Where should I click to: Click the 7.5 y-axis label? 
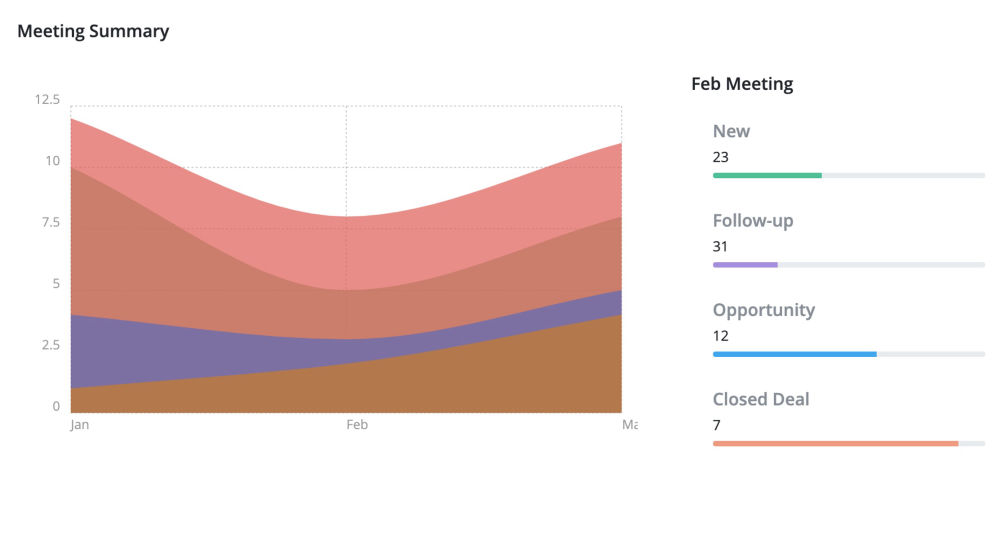click(49, 222)
